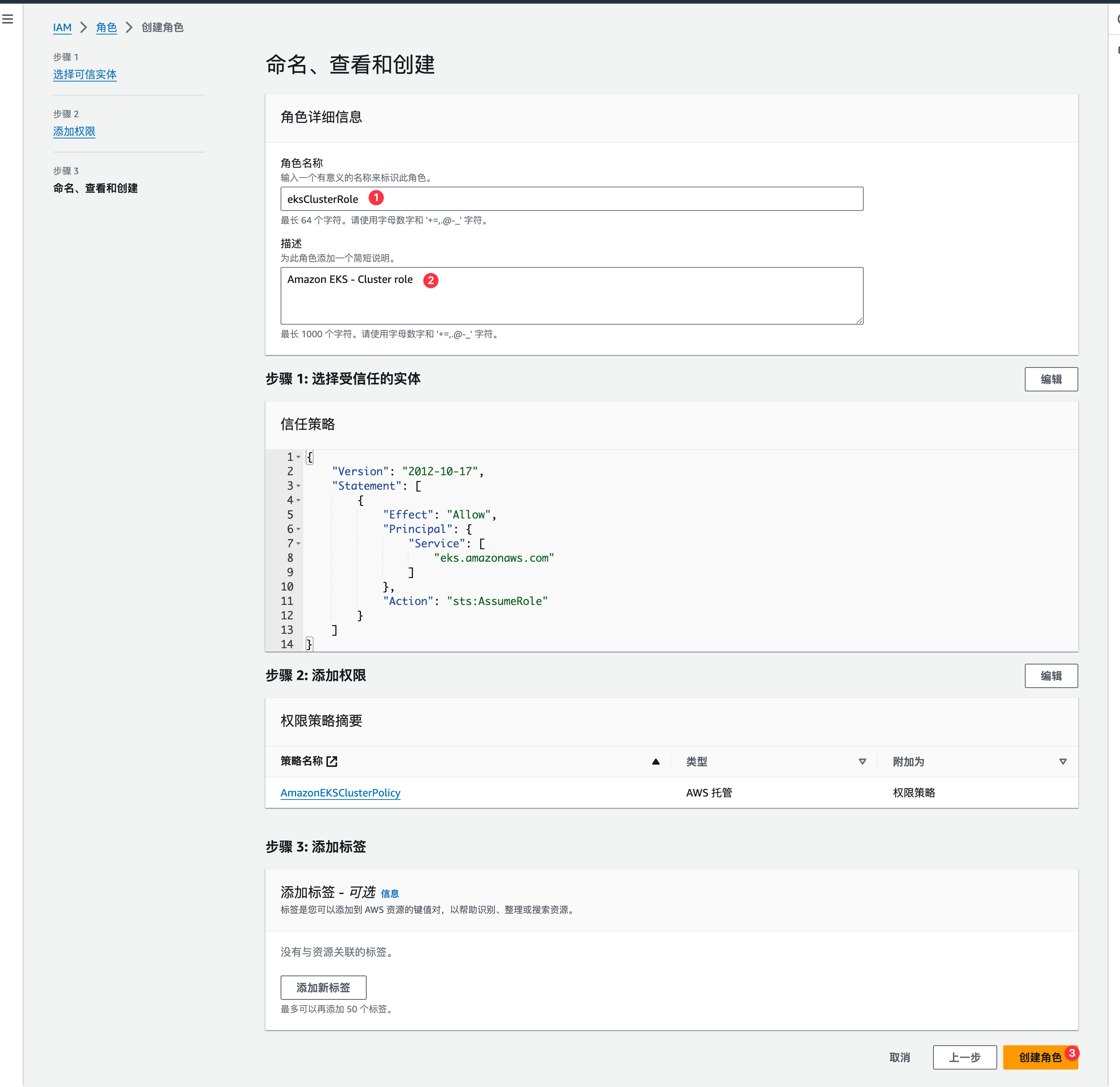Click the "Version" line in trust policy
Screen dimensions: 1120x1087
pyautogui.click(x=408, y=471)
